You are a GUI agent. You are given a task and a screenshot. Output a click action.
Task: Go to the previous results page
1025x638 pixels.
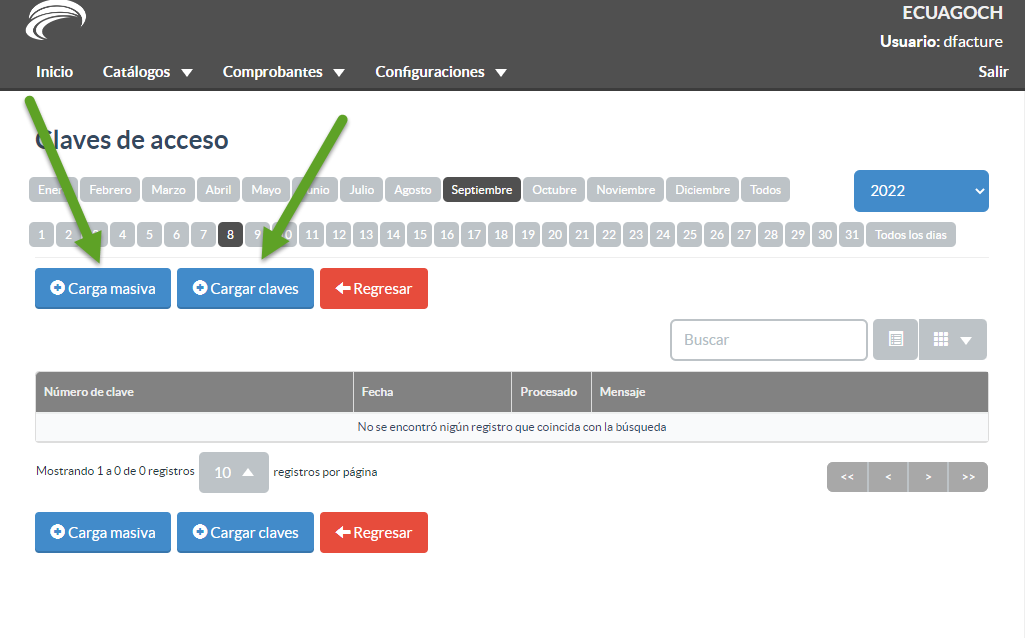888,477
